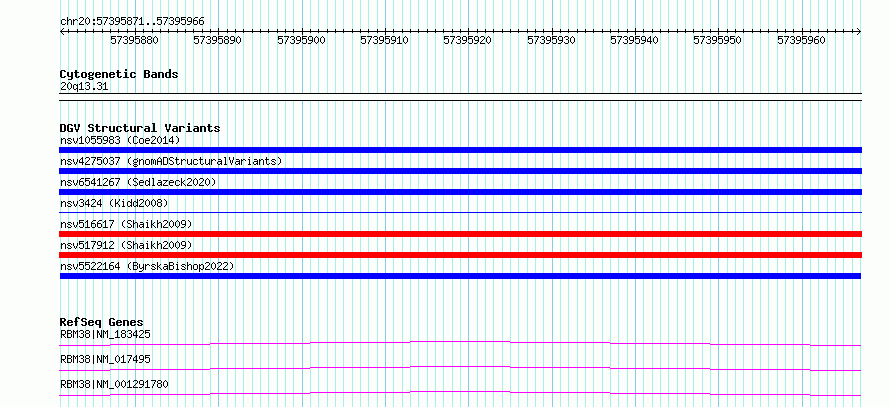Open transcript RBM38|NM_001291780 label

point(114,384)
